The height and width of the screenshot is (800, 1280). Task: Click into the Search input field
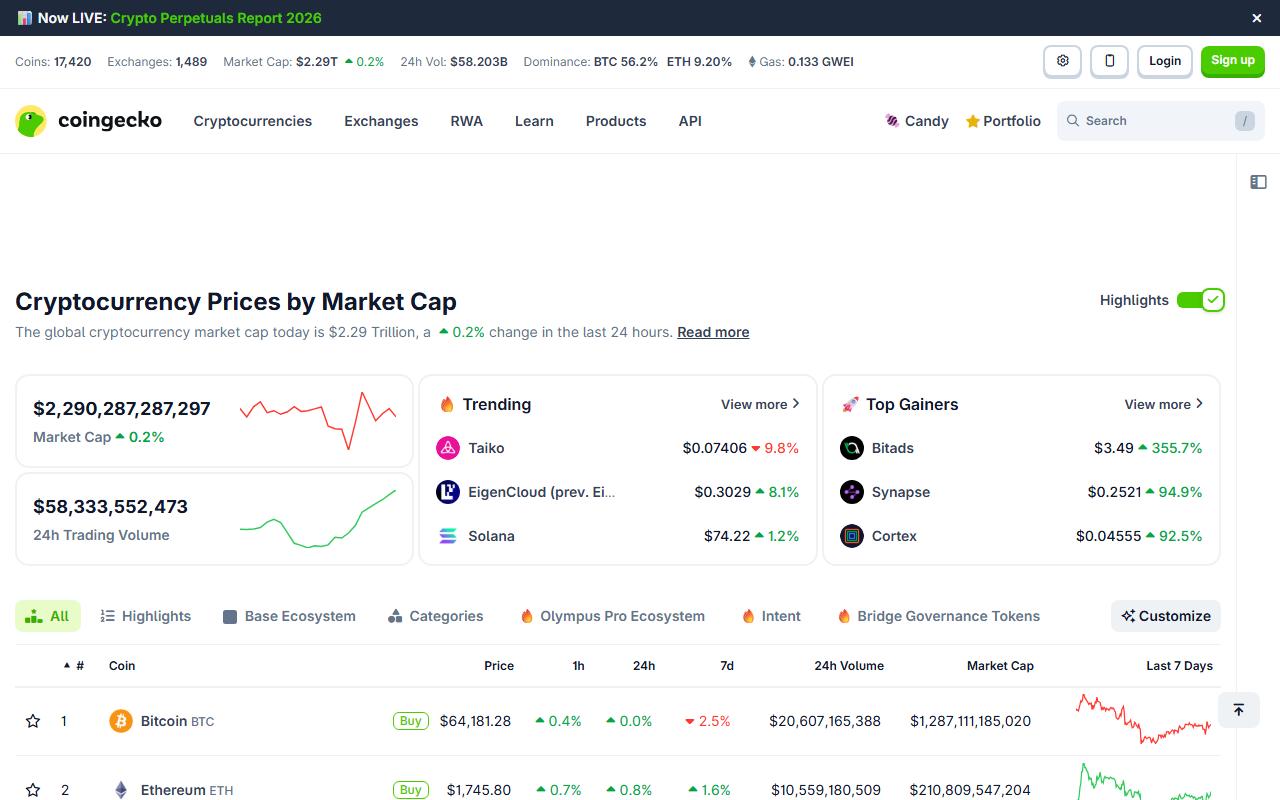[1161, 121]
